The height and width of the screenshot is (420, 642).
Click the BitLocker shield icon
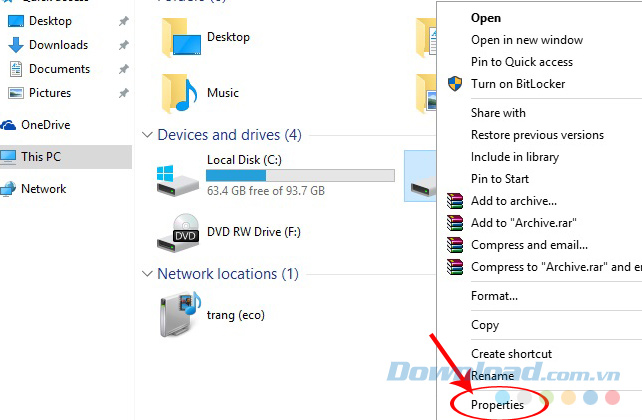coord(455,84)
